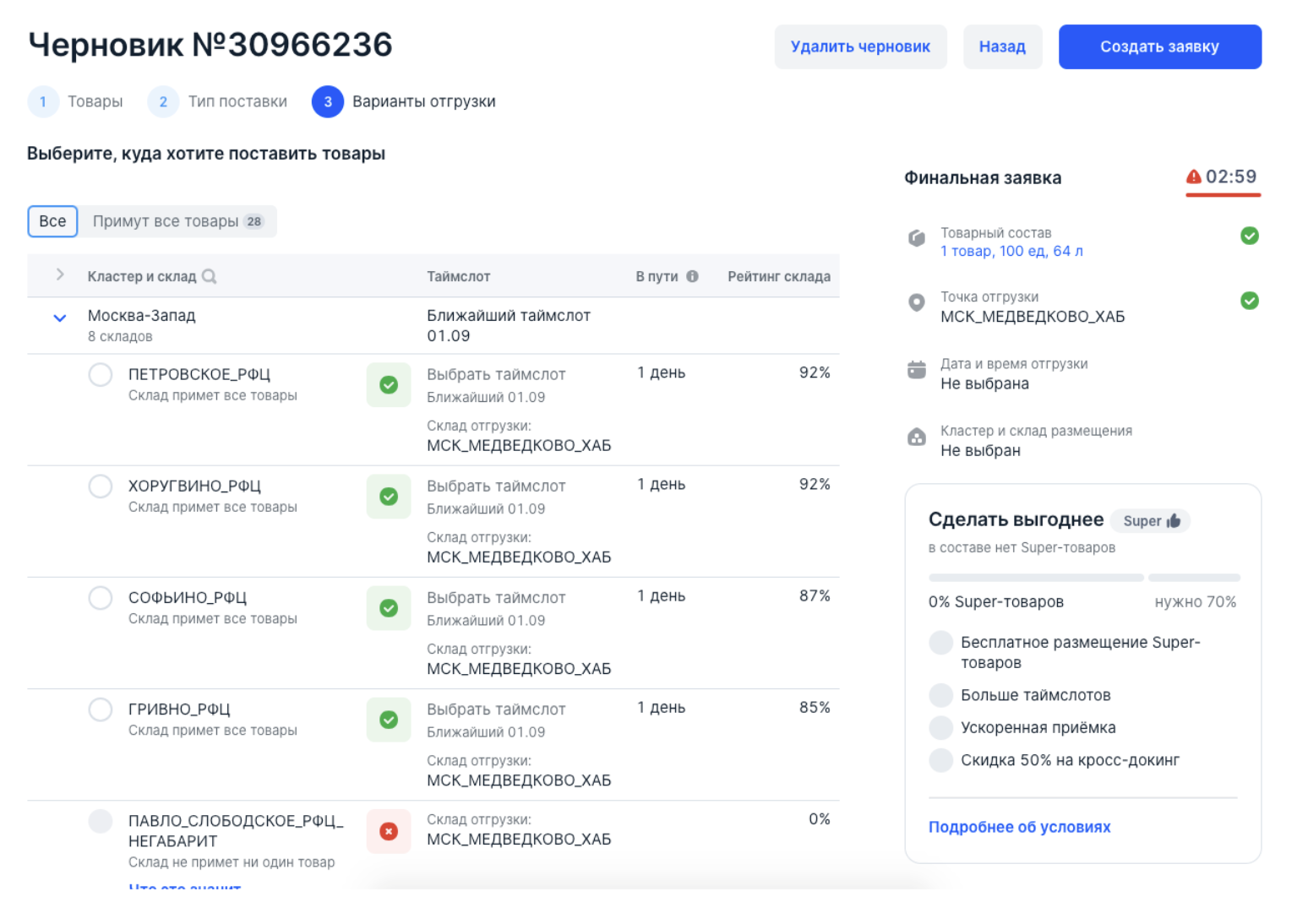
Task: Click МСК_МЕДВЕДКОВО_ХАБ under Точка отгрузки
Action: point(1033,317)
